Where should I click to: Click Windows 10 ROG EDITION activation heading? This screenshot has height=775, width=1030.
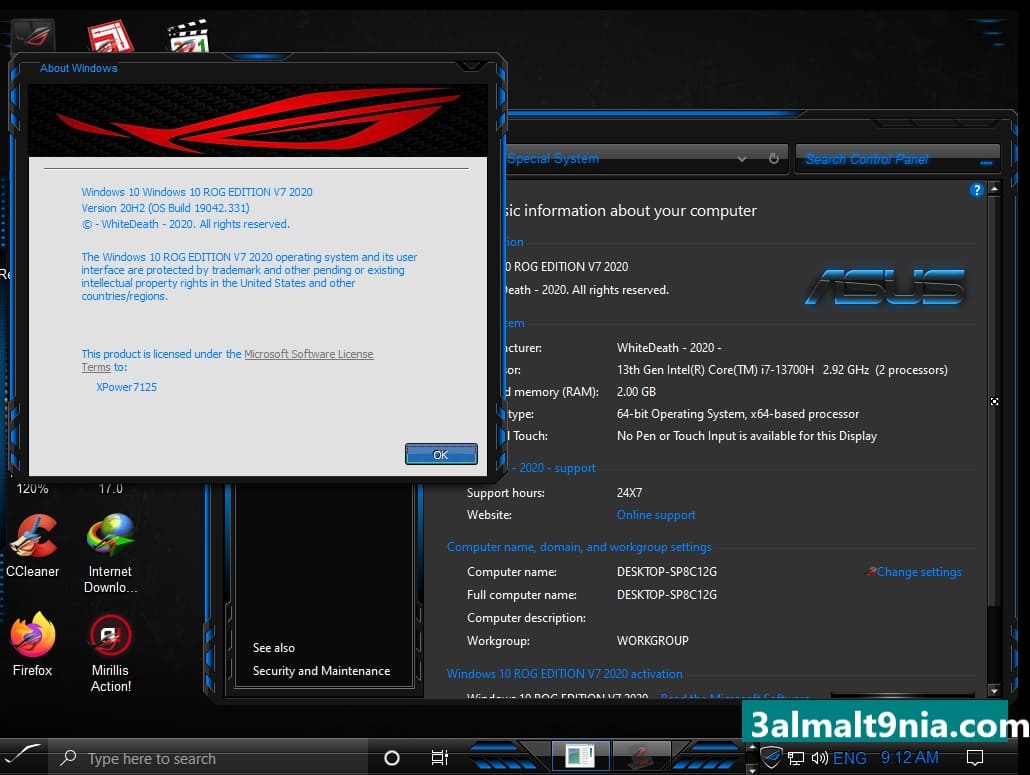pyautogui.click(x=564, y=674)
